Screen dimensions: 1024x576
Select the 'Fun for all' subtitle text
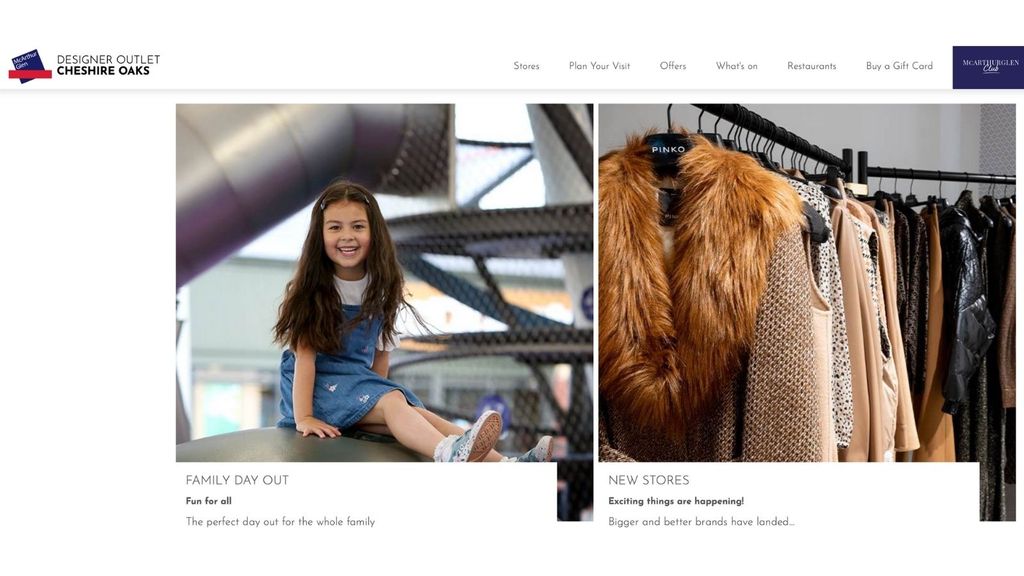pyautogui.click(x=205, y=501)
